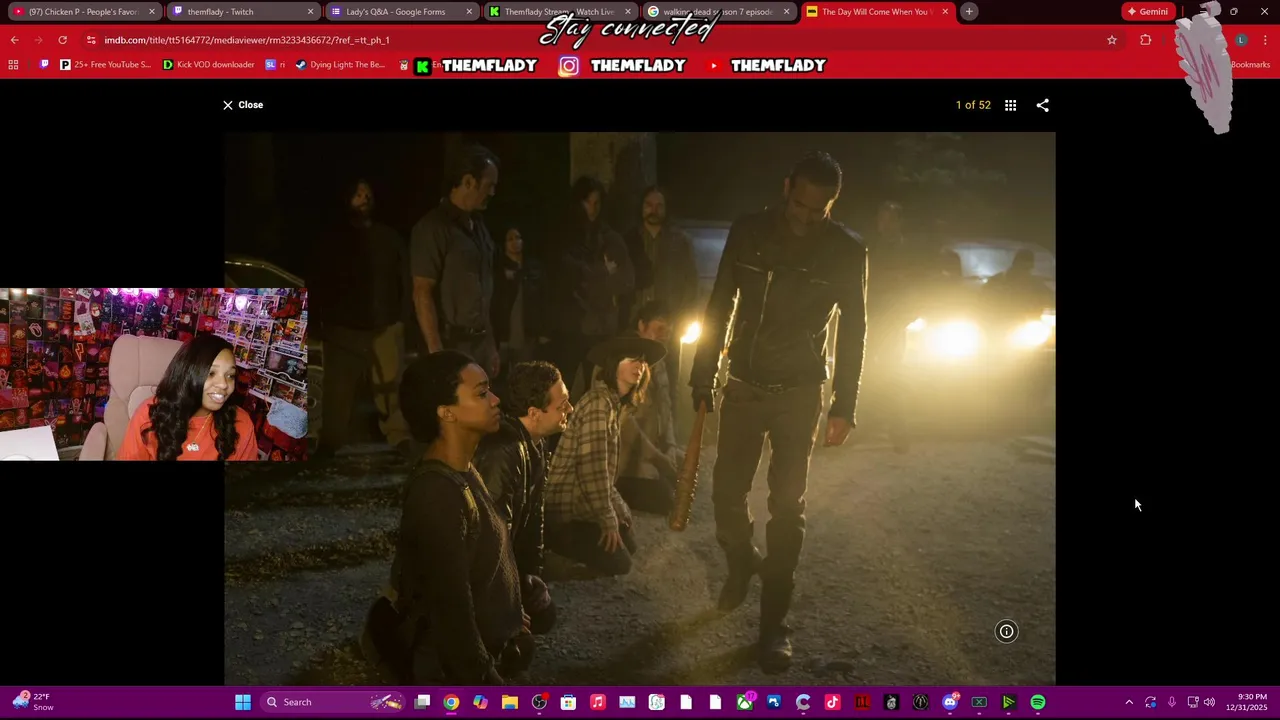Expand the system tray hidden icons chevron
This screenshot has height=720, width=1280.
click(x=1129, y=702)
